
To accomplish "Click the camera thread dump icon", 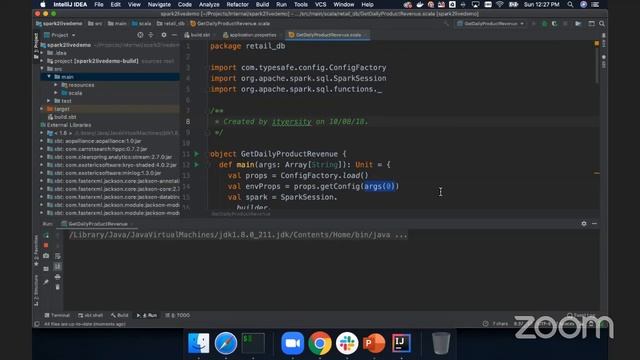I will [46, 256].
